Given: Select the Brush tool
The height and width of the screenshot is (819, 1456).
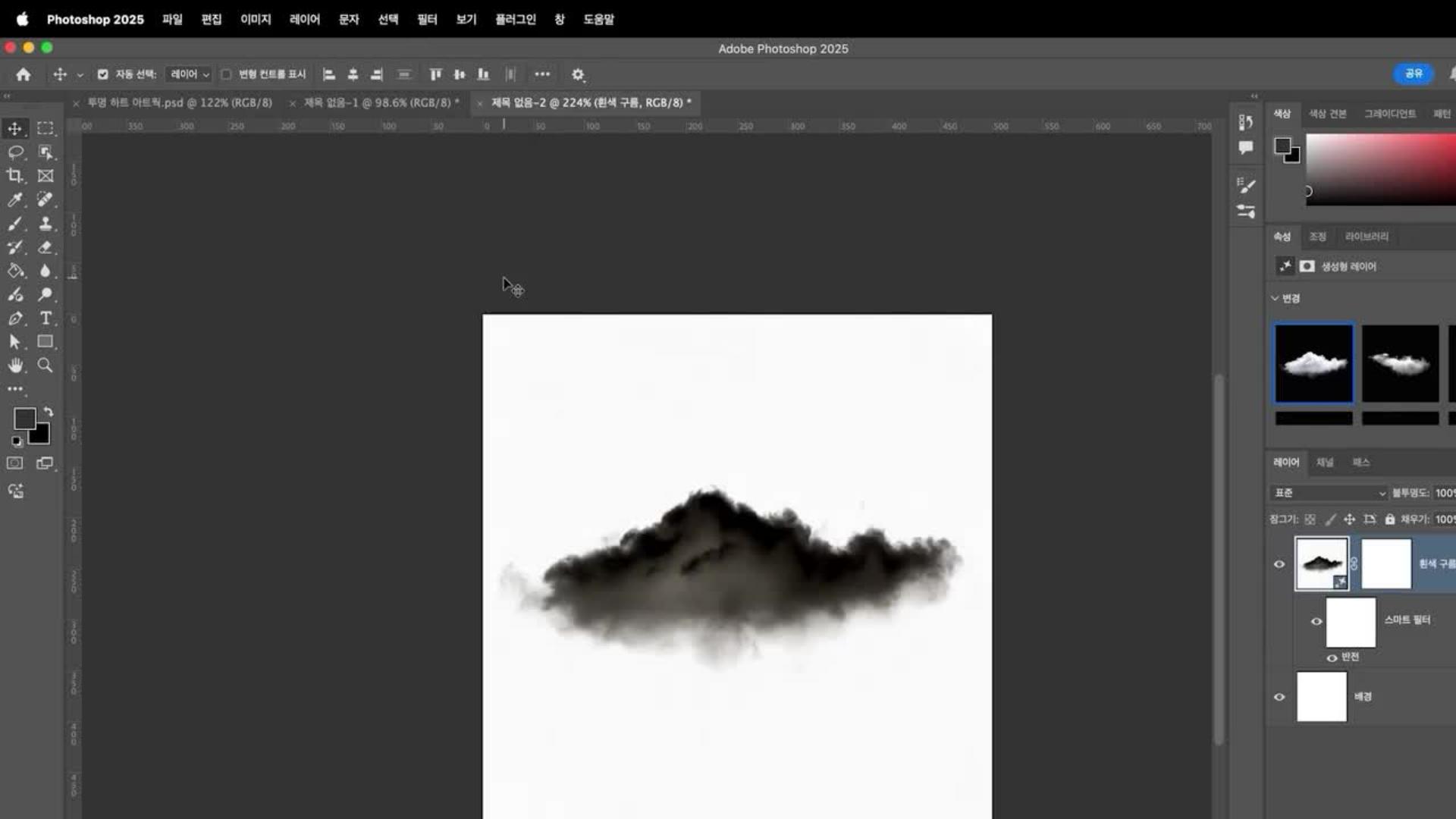Looking at the screenshot, I should point(14,224).
